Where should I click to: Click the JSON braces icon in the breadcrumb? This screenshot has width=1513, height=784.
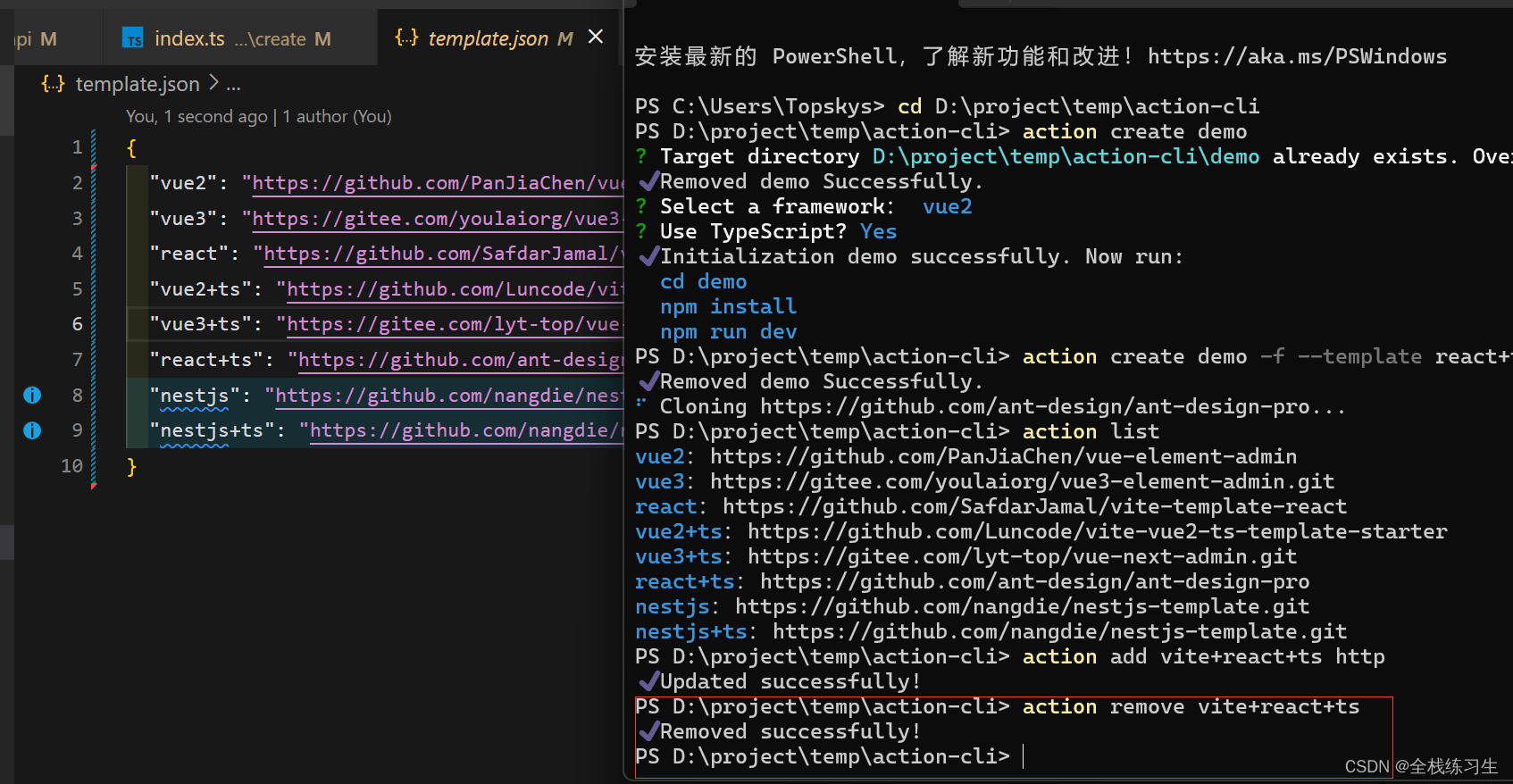53,84
